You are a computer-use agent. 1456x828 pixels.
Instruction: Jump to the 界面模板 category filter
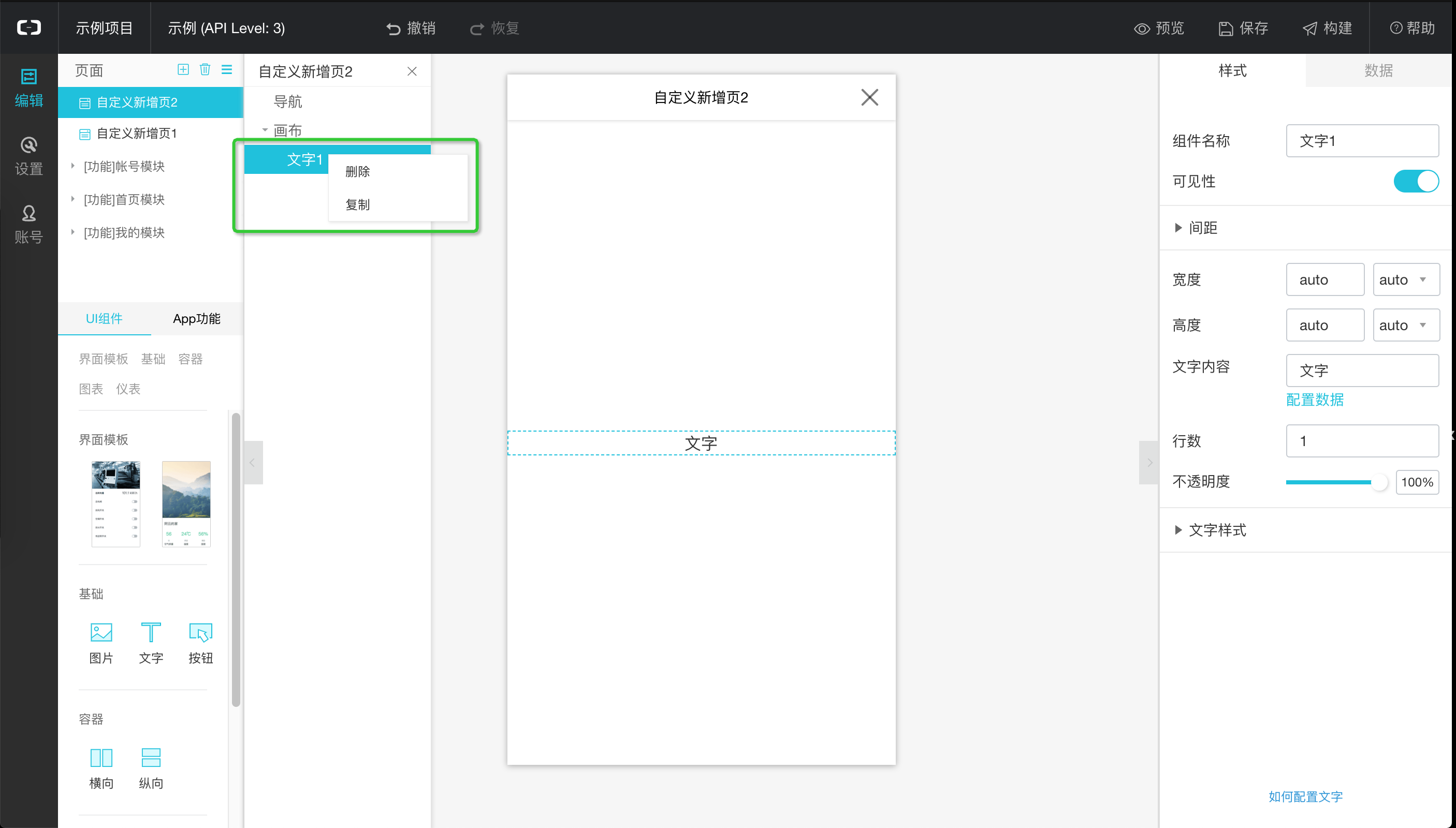104,359
